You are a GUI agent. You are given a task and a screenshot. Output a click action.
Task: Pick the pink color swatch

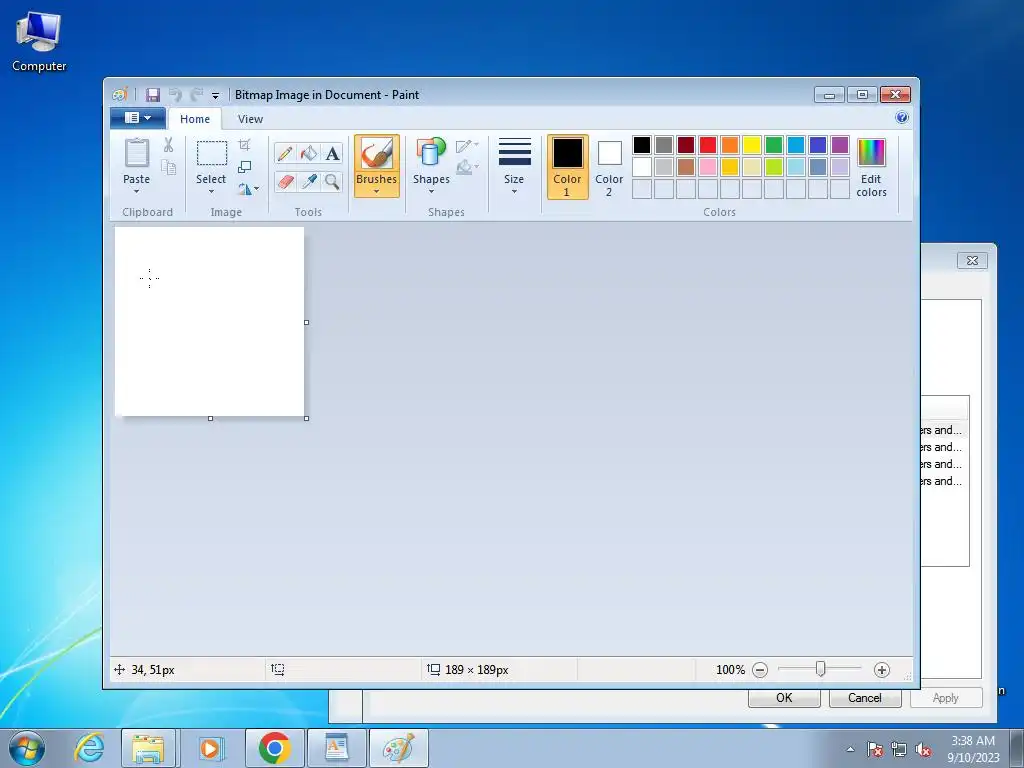tap(708, 167)
